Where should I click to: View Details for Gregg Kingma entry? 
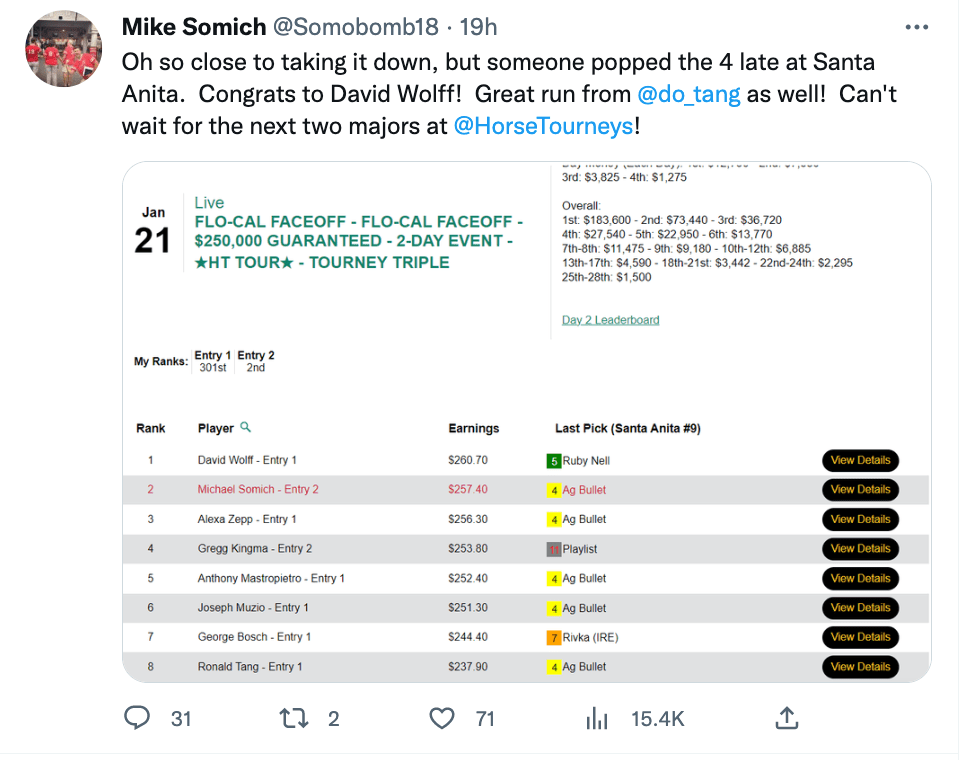pos(860,549)
